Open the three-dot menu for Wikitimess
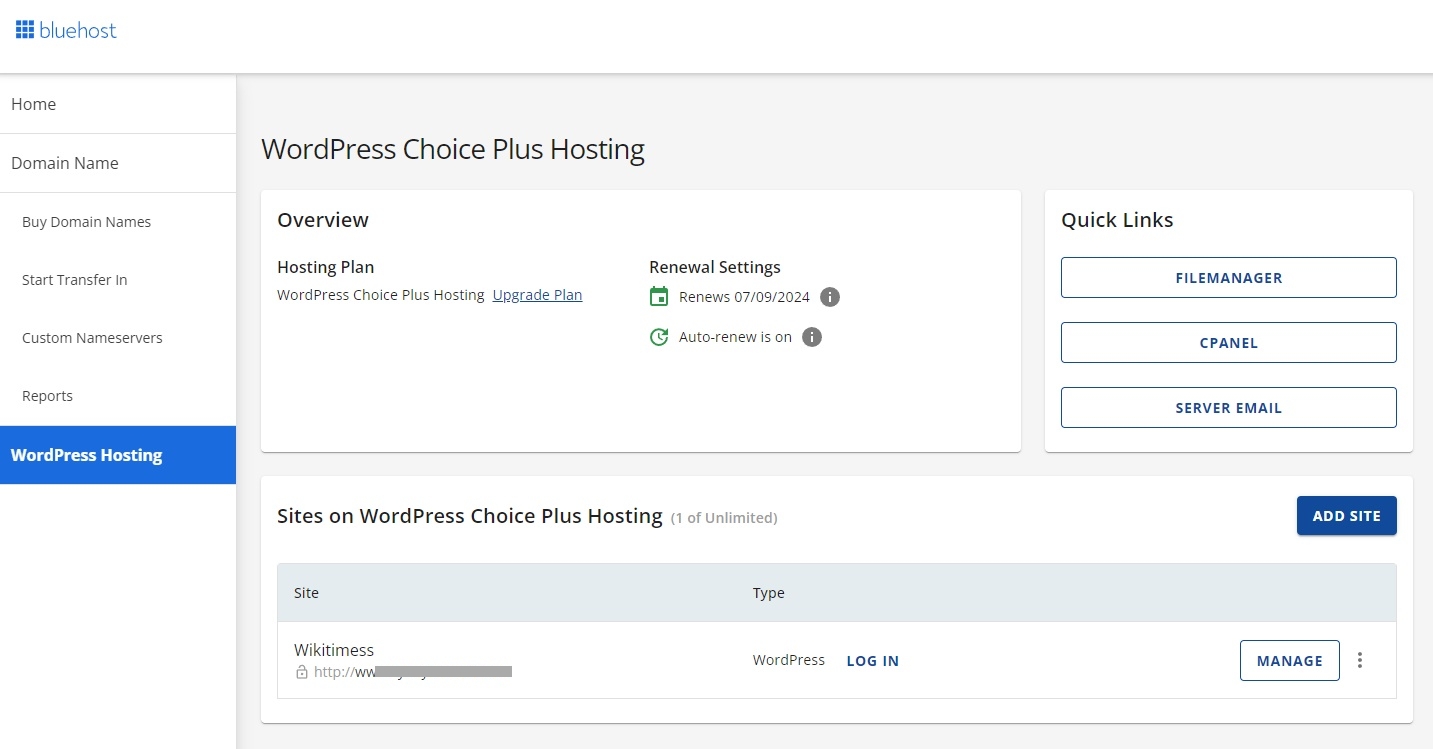 coord(1359,660)
